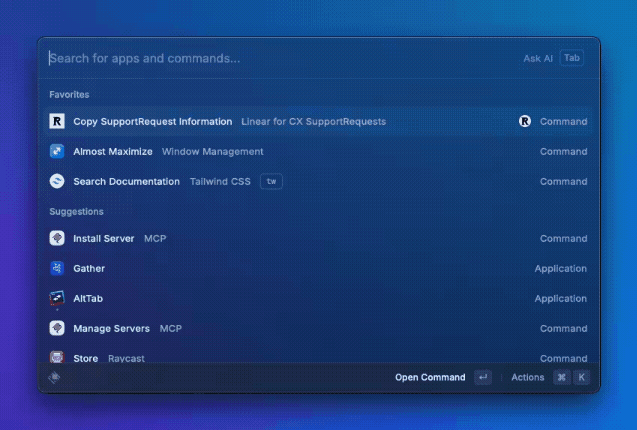Viewport: 637px width, 430px height.
Task: Open the AltTab application row
Action: click(318, 298)
